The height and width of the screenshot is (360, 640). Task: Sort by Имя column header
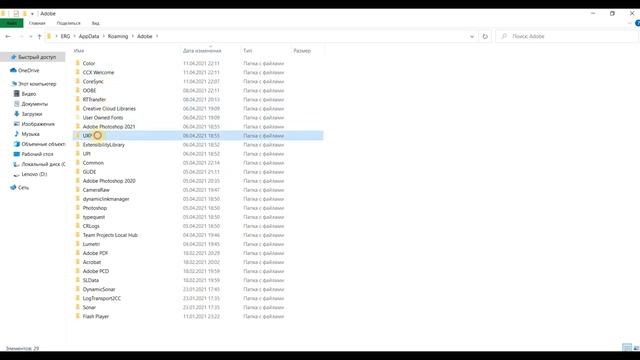click(79, 51)
